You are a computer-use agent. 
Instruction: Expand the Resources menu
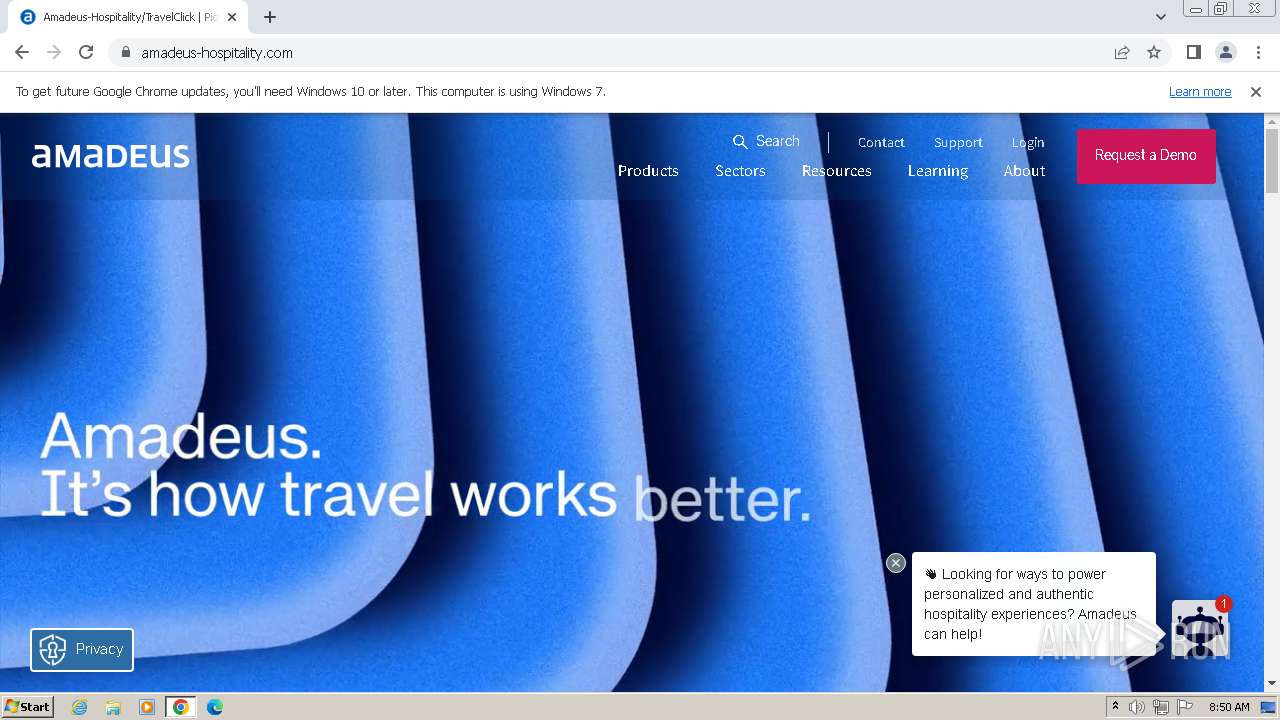click(x=836, y=171)
